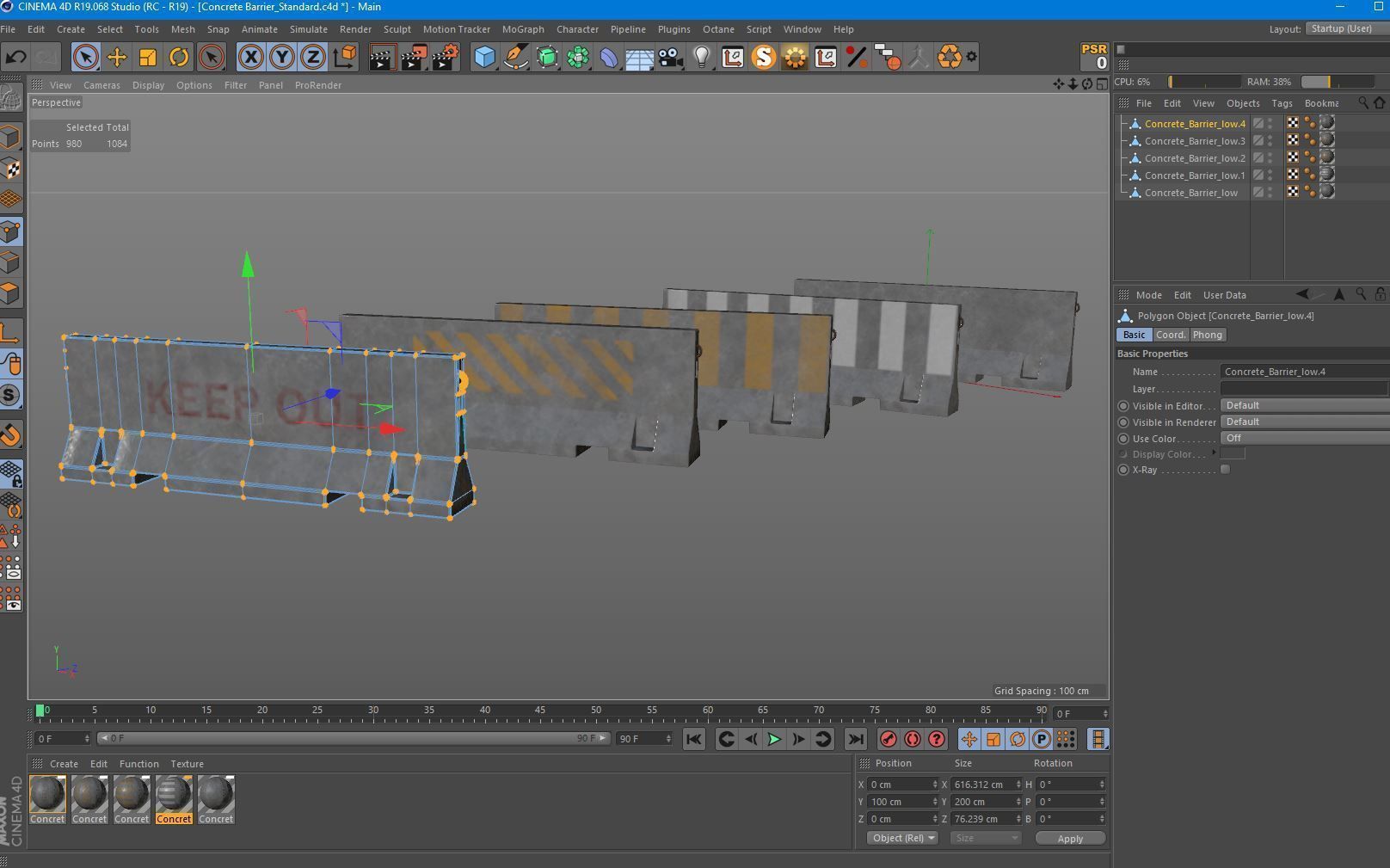Screen dimensions: 1390x868
Task: Switch to Polygons mode
Action: pos(10,293)
